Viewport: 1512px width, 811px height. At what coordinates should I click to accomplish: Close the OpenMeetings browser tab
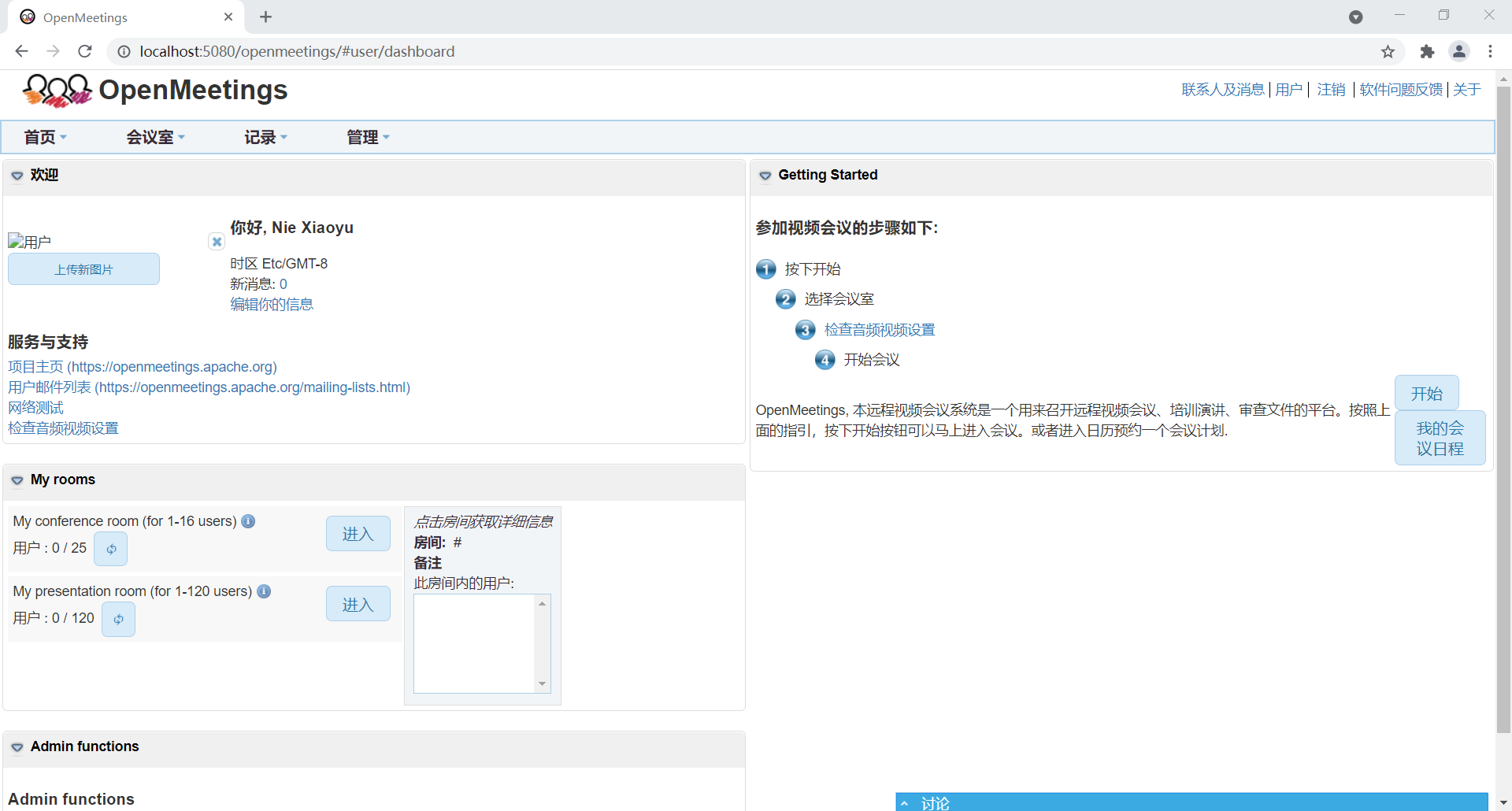click(x=228, y=17)
